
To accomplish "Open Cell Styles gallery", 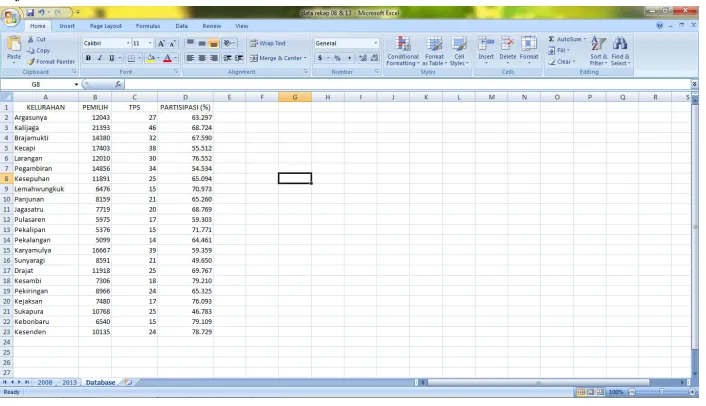I will click(x=459, y=51).
